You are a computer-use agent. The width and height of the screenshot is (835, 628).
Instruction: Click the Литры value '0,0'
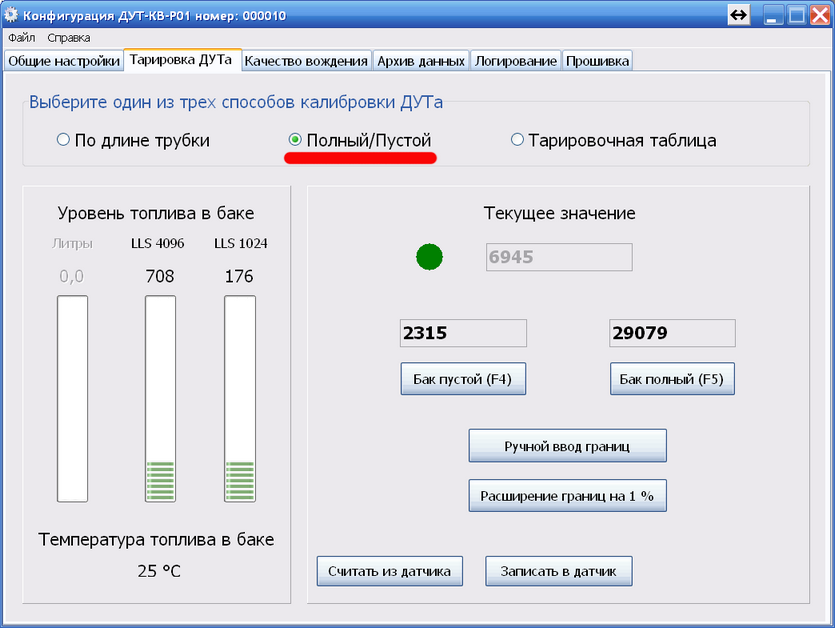(71, 276)
